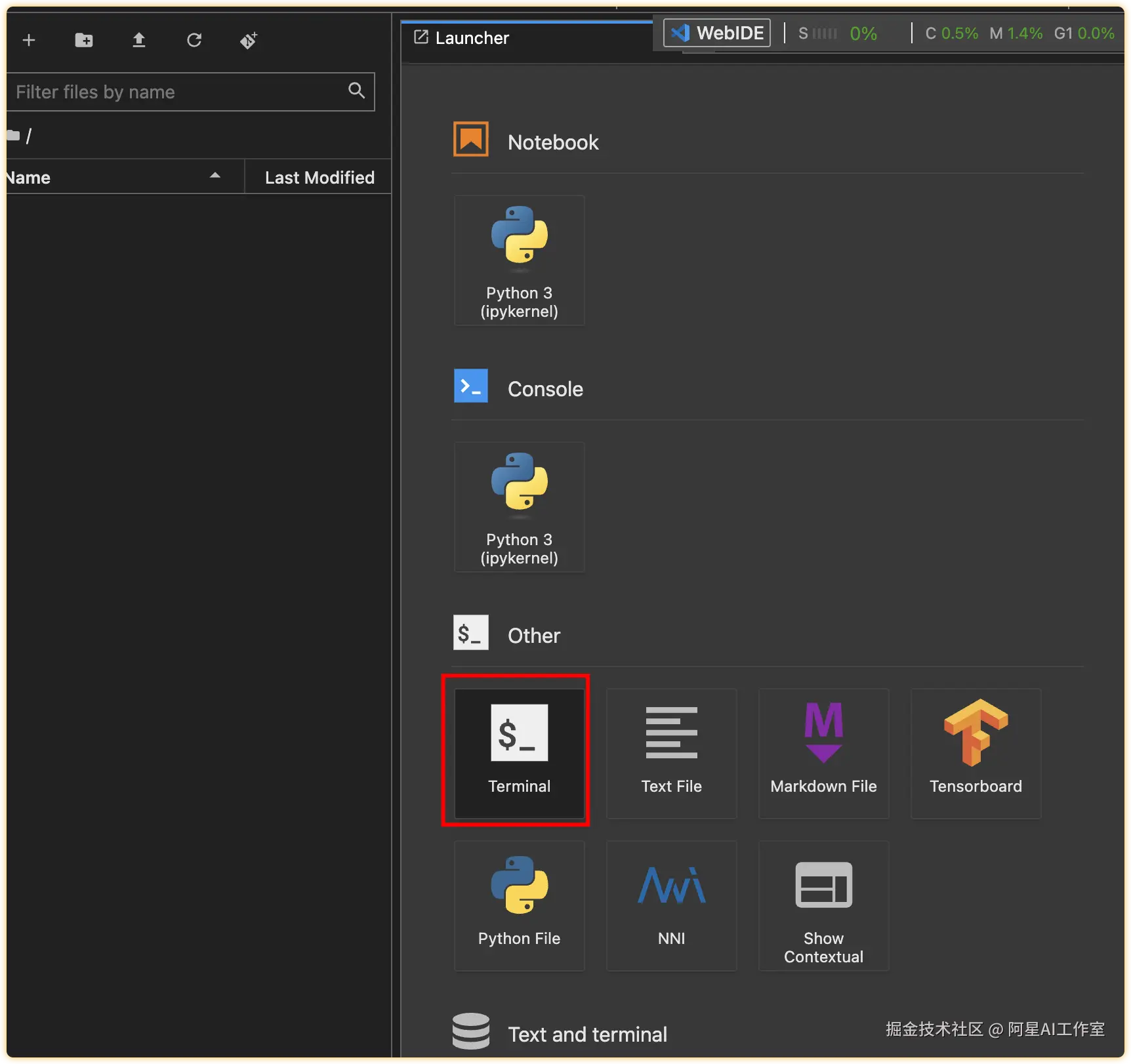Screen dimensions: 1131x1064
Task: Launch NNI
Action: tap(672, 906)
